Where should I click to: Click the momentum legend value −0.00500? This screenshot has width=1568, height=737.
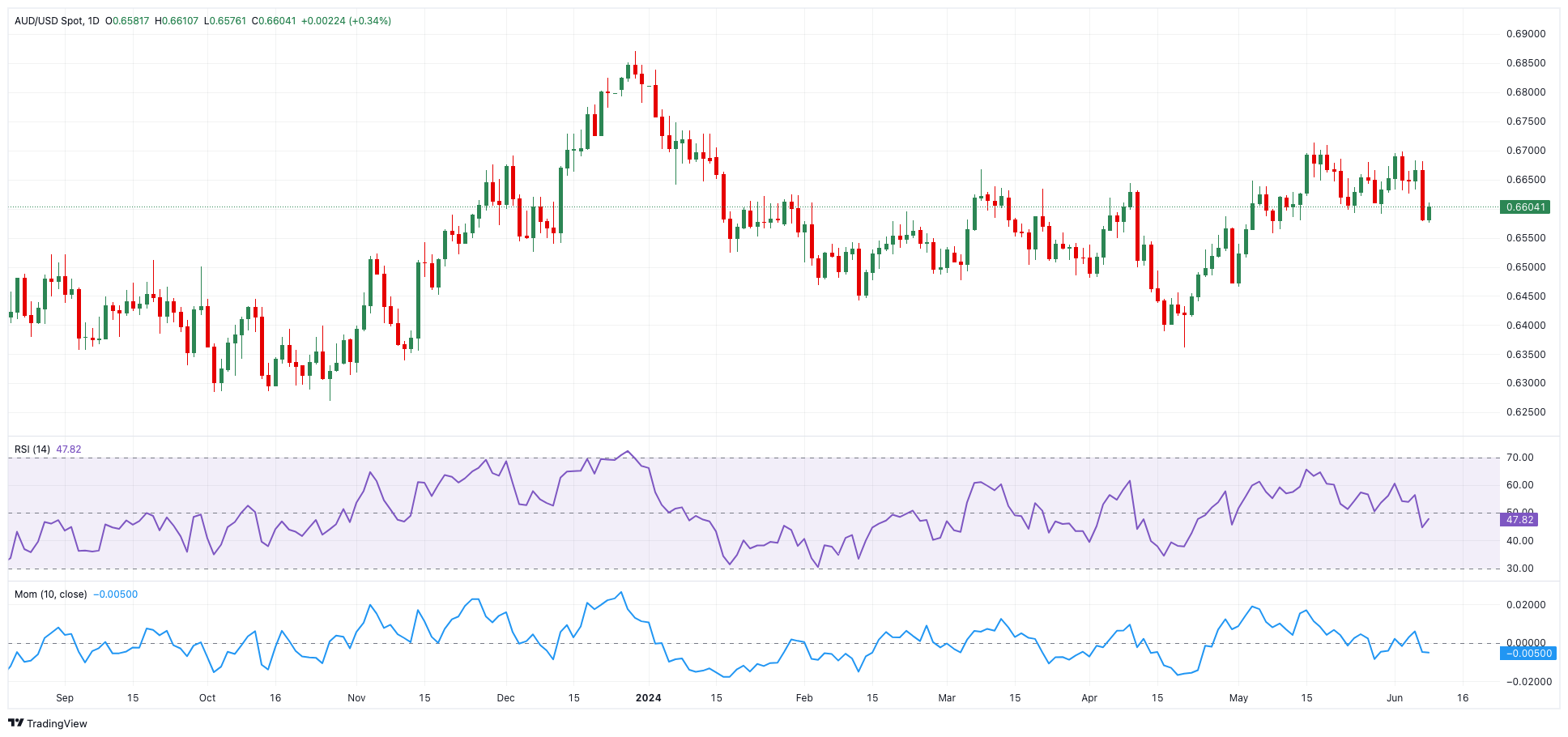point(116,594)
